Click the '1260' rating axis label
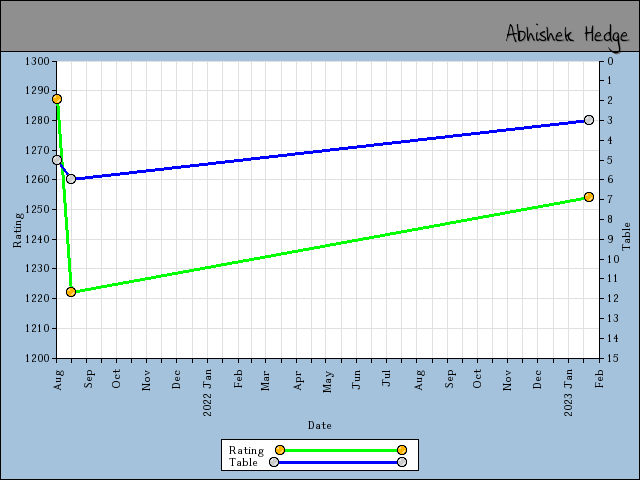The width and height of the screenshot is (640, 480). tap(37, 180)
